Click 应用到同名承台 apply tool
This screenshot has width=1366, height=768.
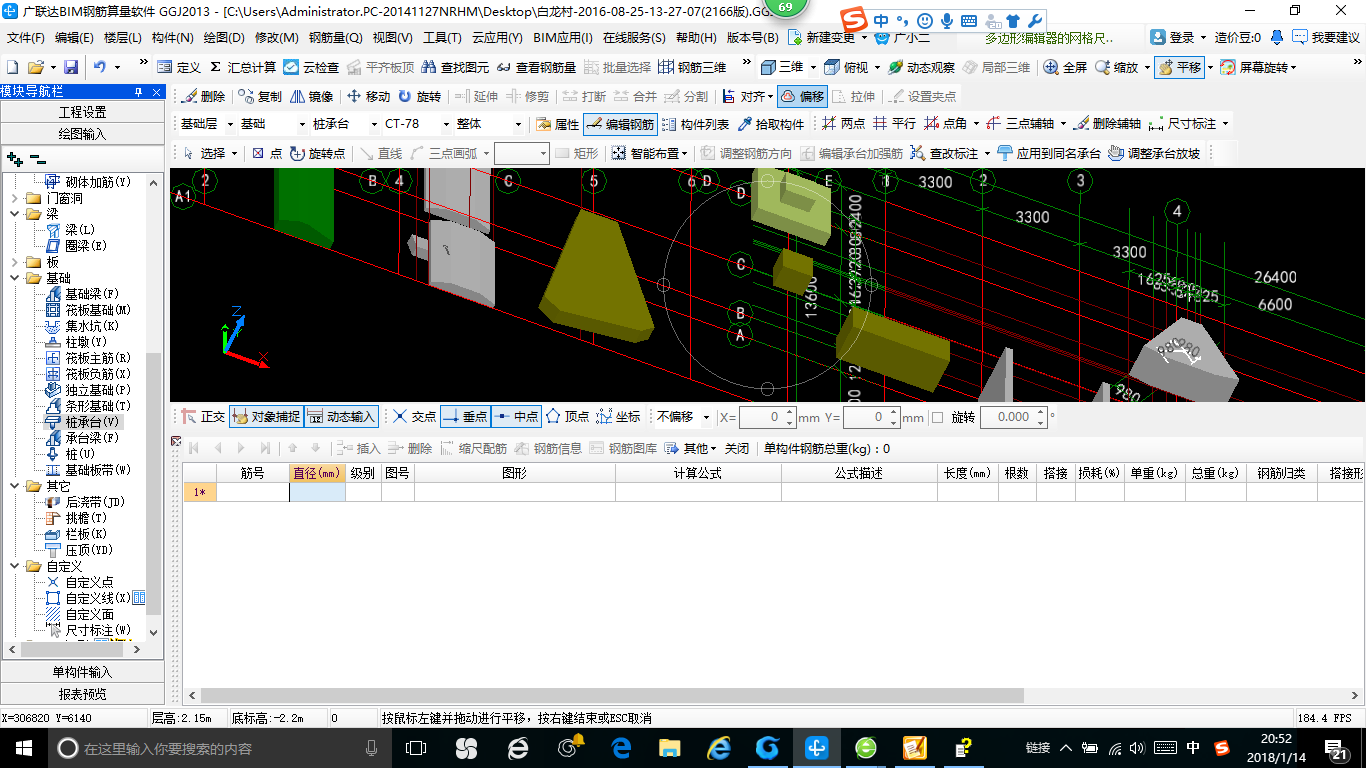[x=1049, y=153]
